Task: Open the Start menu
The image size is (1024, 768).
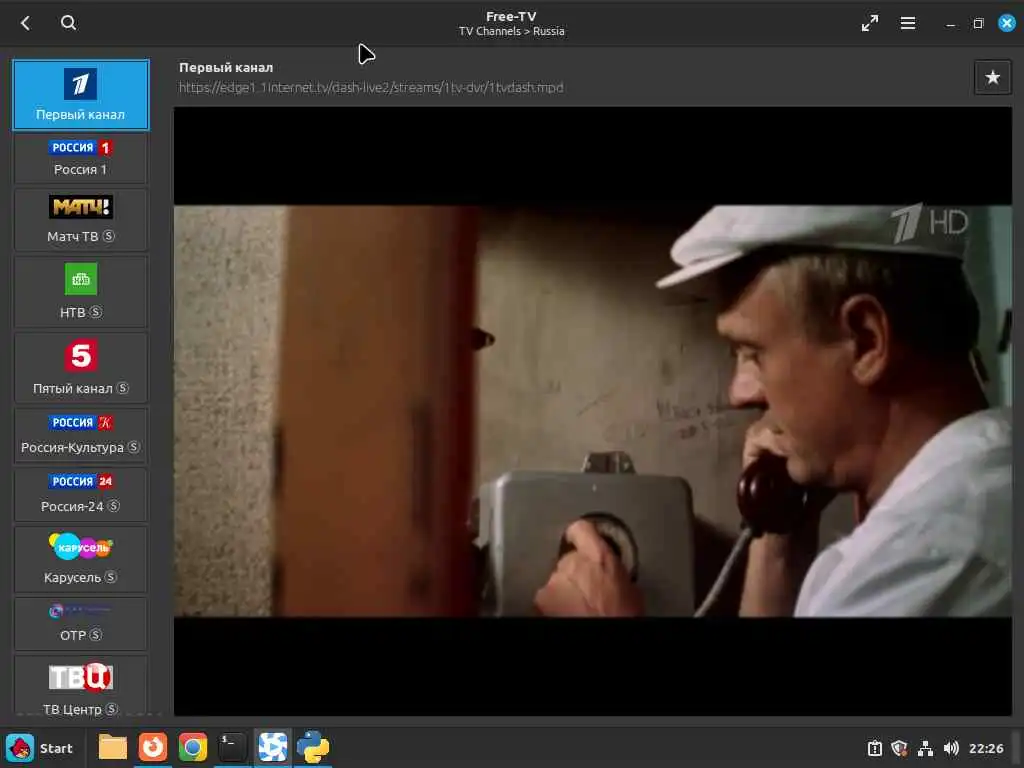Action: pos(39,748)
